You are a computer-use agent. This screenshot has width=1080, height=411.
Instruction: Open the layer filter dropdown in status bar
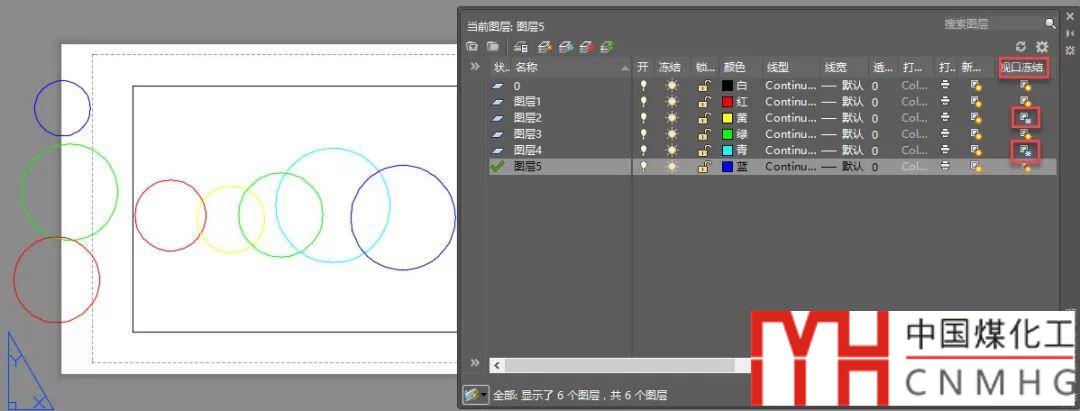(475, 395)
